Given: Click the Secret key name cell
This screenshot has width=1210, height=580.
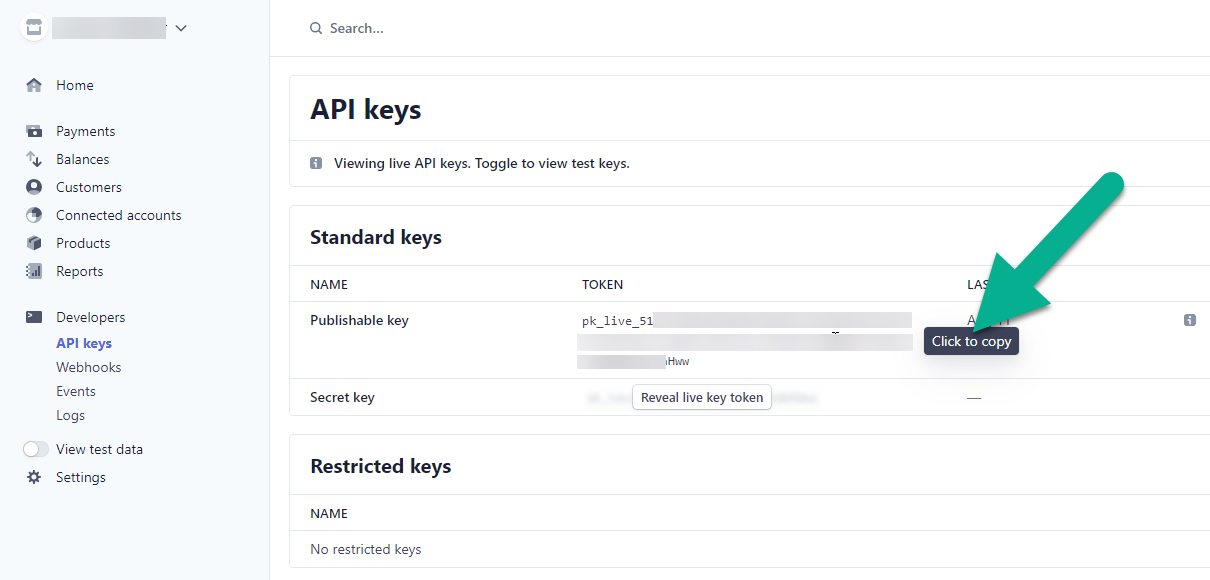Looking at the screenshot, I should coord(343,397).
